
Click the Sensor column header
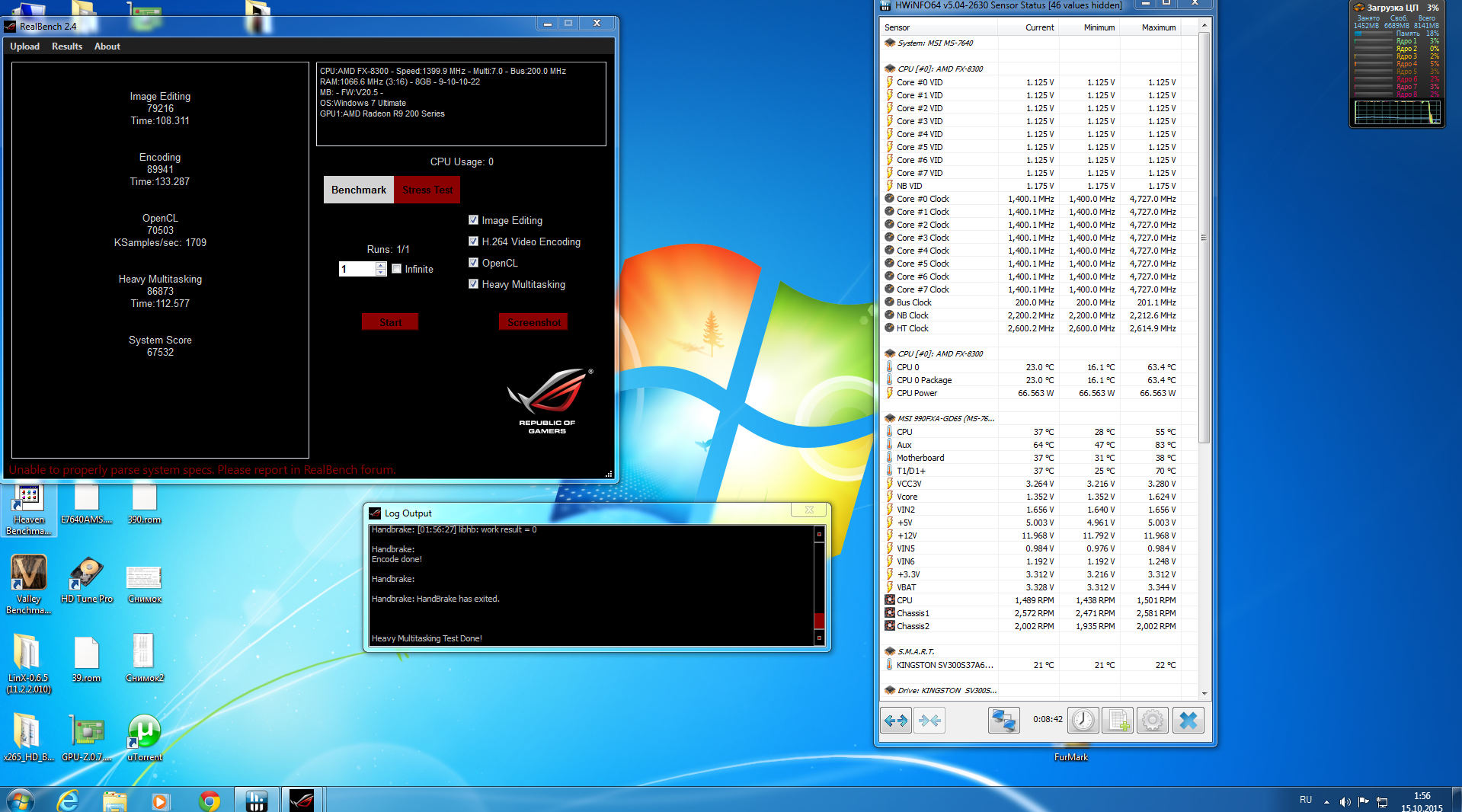pos(939,27)
